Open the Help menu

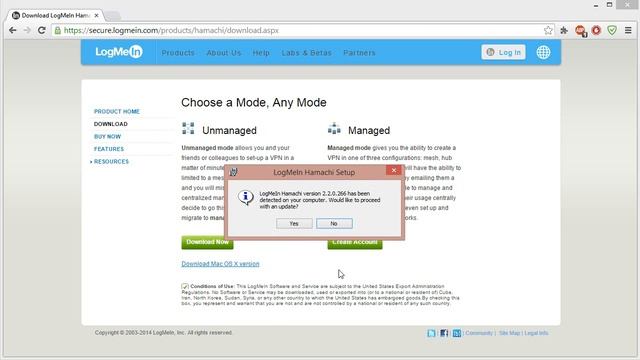261,53
